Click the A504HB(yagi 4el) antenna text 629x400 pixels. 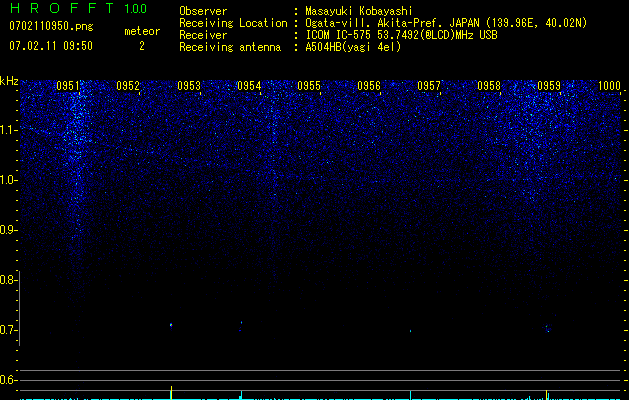pyautogui.click(x=353, y=47)
